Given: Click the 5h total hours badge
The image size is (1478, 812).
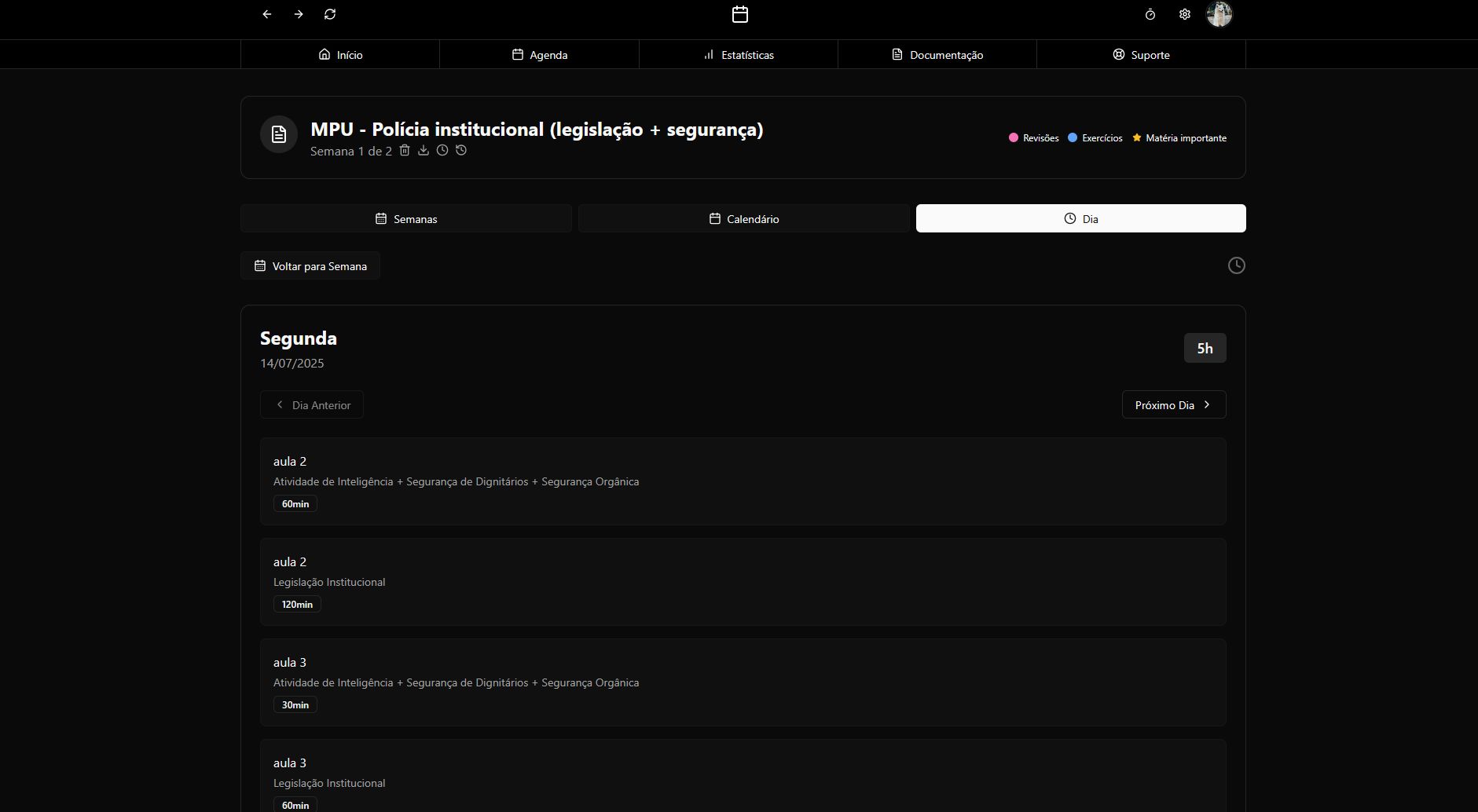Looking at the screenshot, I should pyautogui.click(x=1205, y=348).
